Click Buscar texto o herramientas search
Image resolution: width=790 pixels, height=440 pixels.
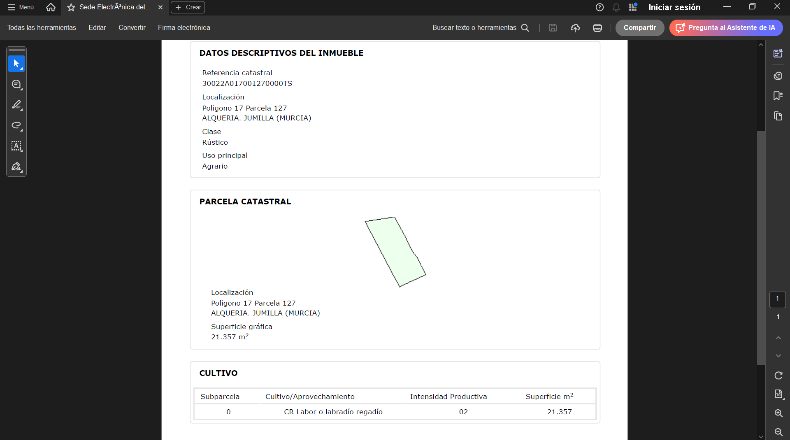pos(481,28)
